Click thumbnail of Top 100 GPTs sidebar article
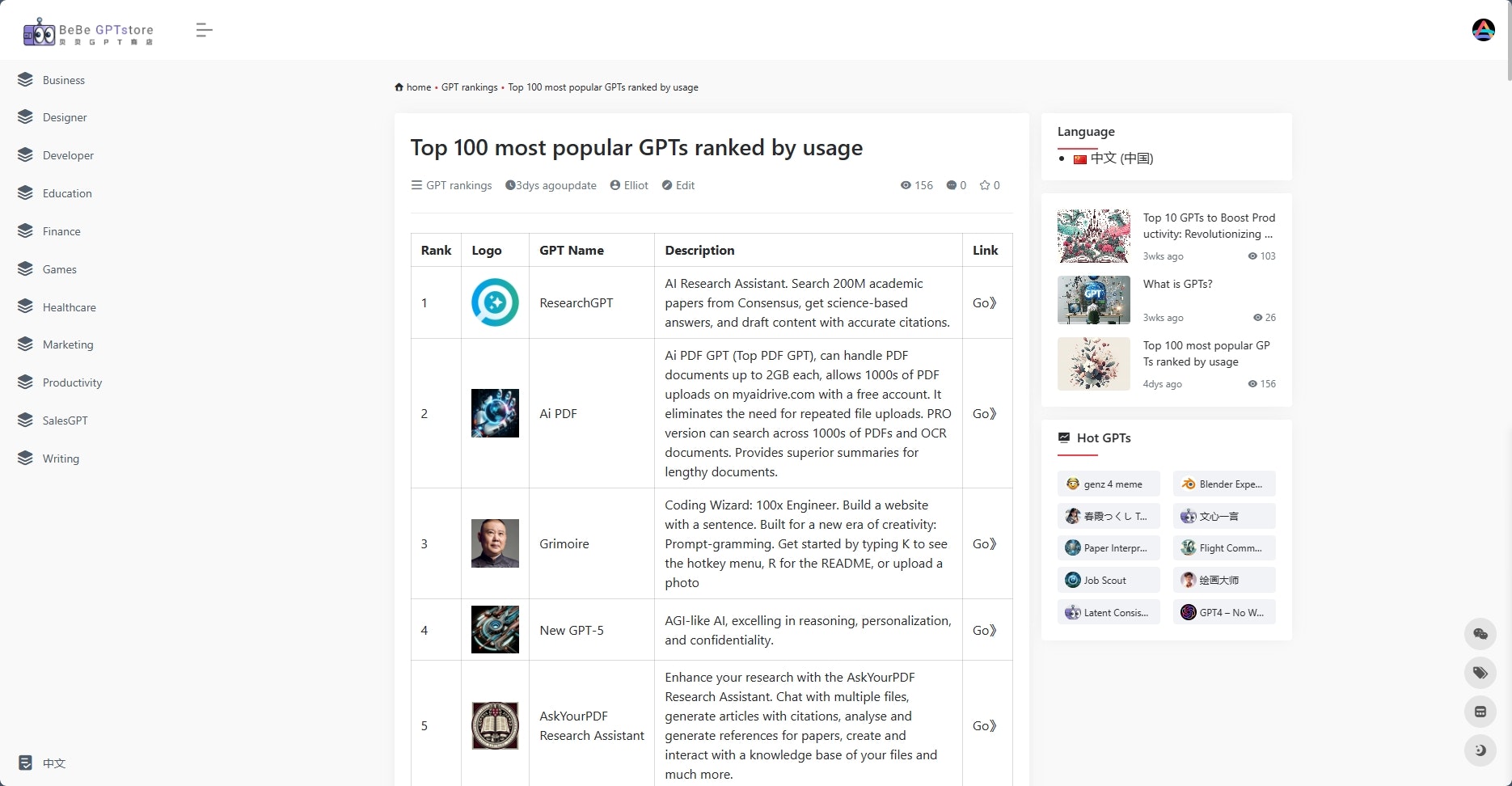 (x=1094, y=364)
